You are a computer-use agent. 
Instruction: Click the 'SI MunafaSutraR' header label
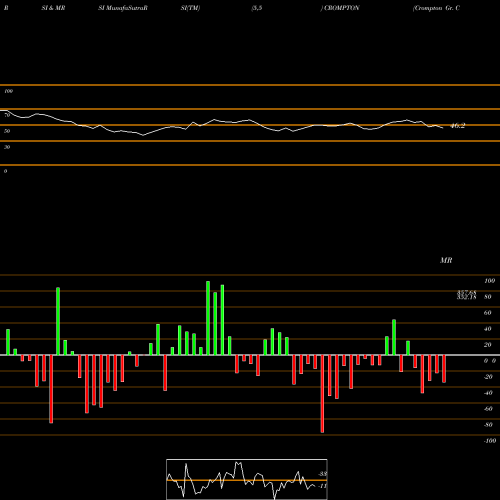(x=123, y=8)
